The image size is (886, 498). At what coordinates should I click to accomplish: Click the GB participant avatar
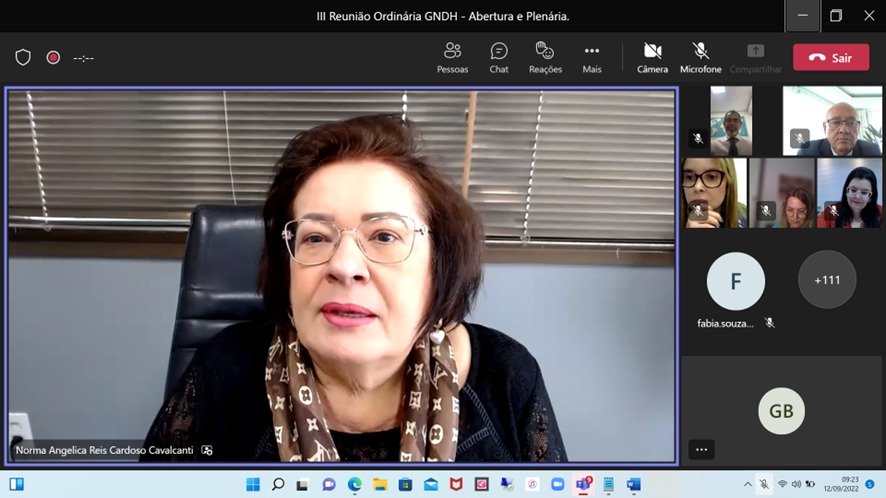781,411
